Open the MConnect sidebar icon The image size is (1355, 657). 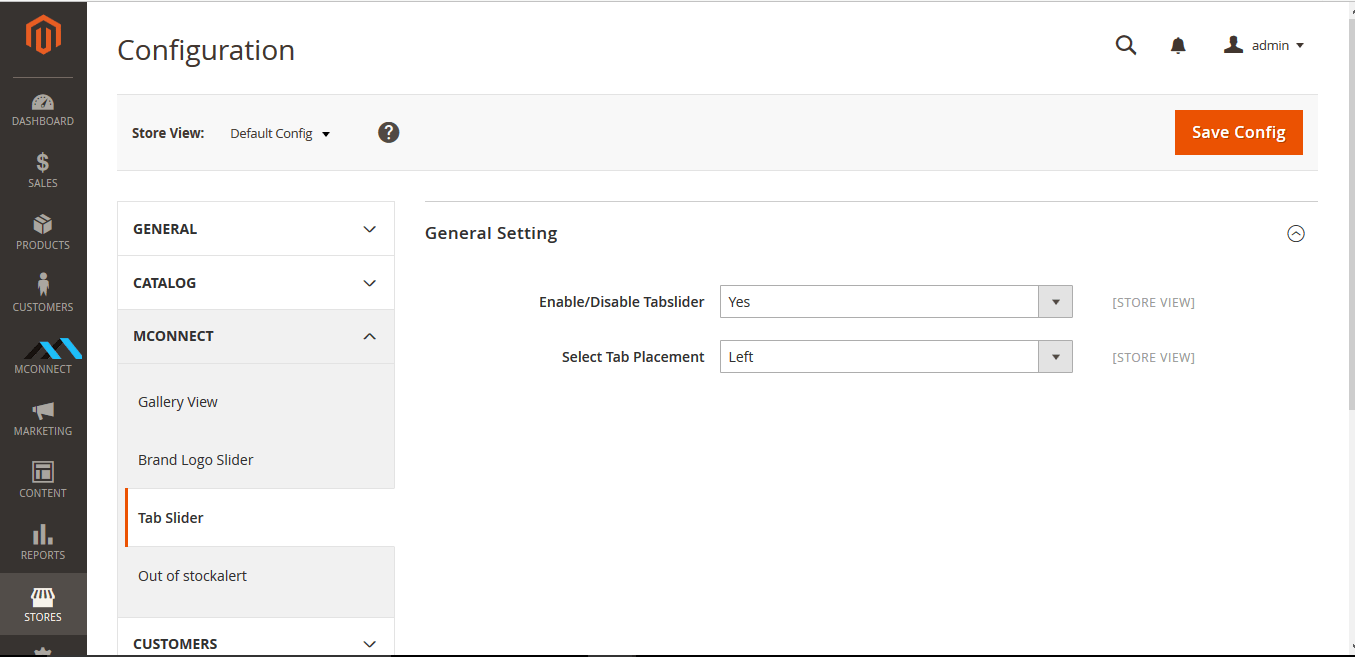click(x=43, y=348)
